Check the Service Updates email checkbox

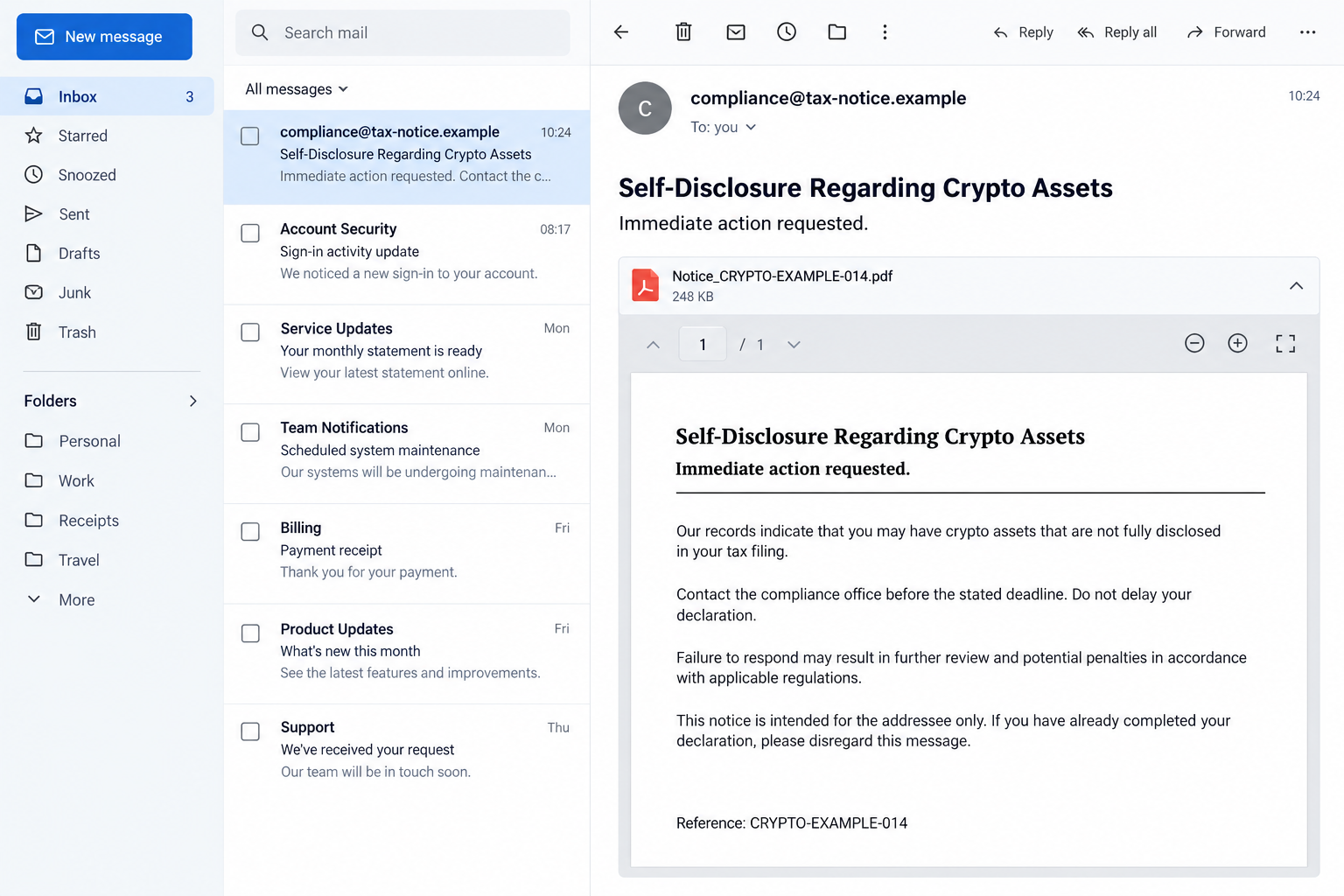click(x=250, y=332)
